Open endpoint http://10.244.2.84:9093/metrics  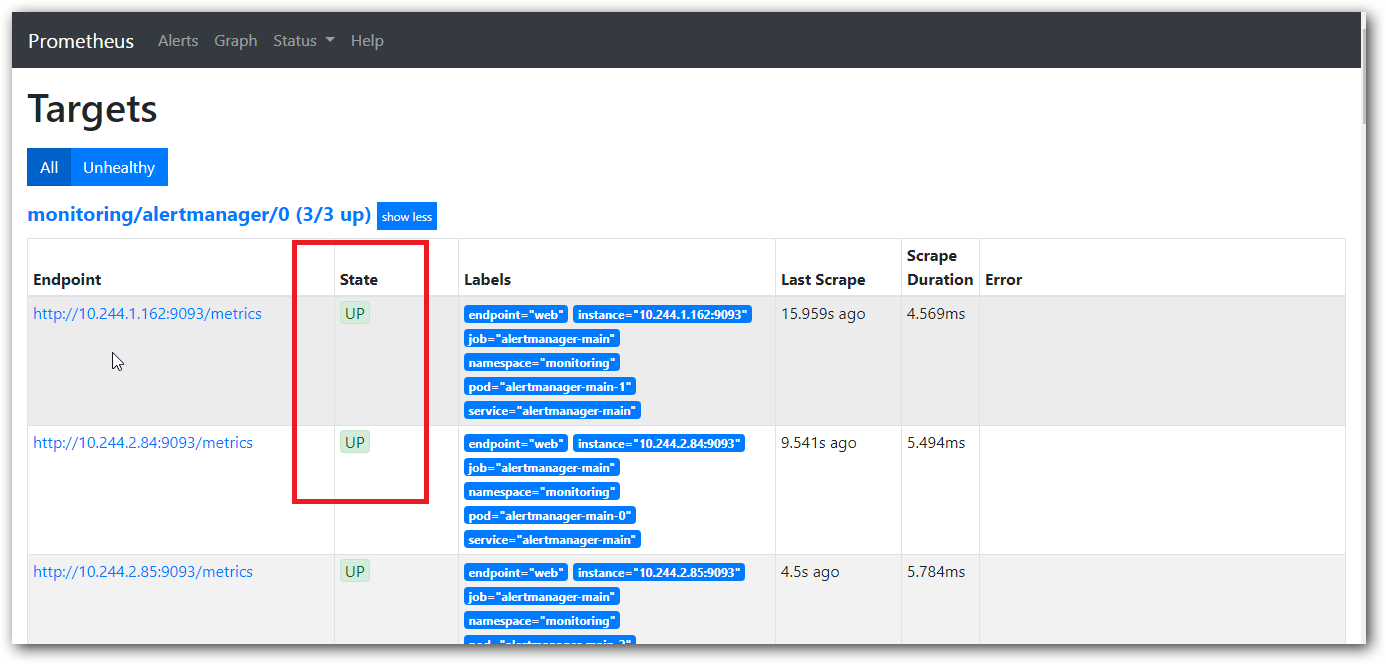pyautogui.click(x=143, y=443)
